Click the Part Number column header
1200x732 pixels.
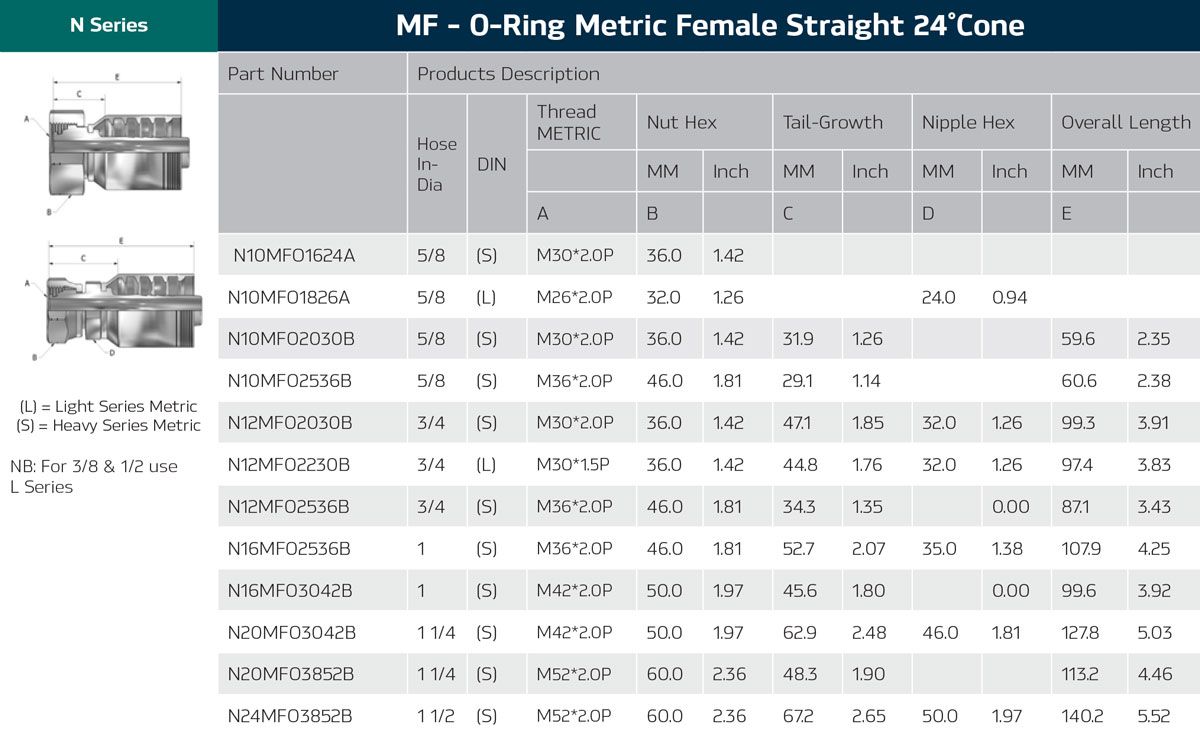[x=283, y=74]
